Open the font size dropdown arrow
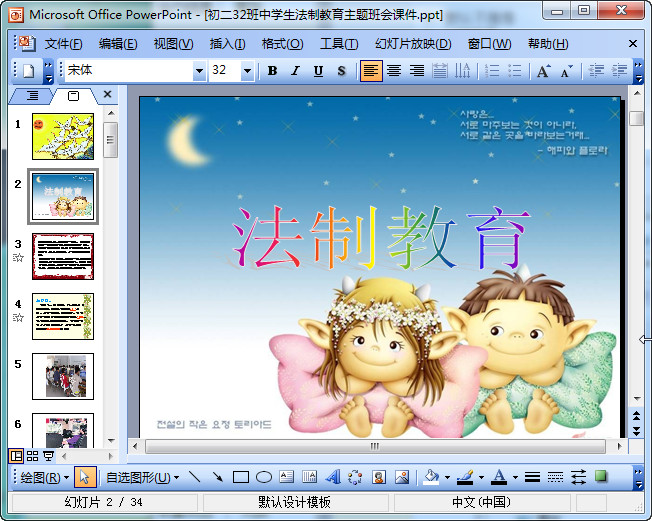This screenshot has height=521, width=652. [247, 71]
